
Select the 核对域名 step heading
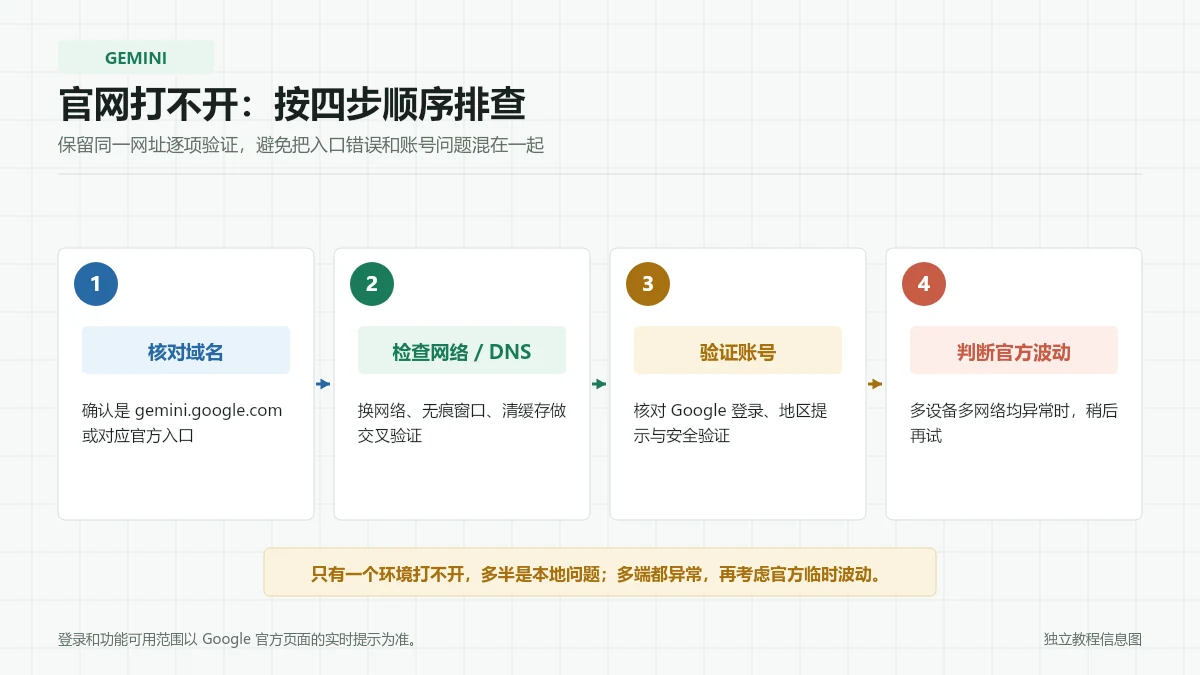point(186,351)
